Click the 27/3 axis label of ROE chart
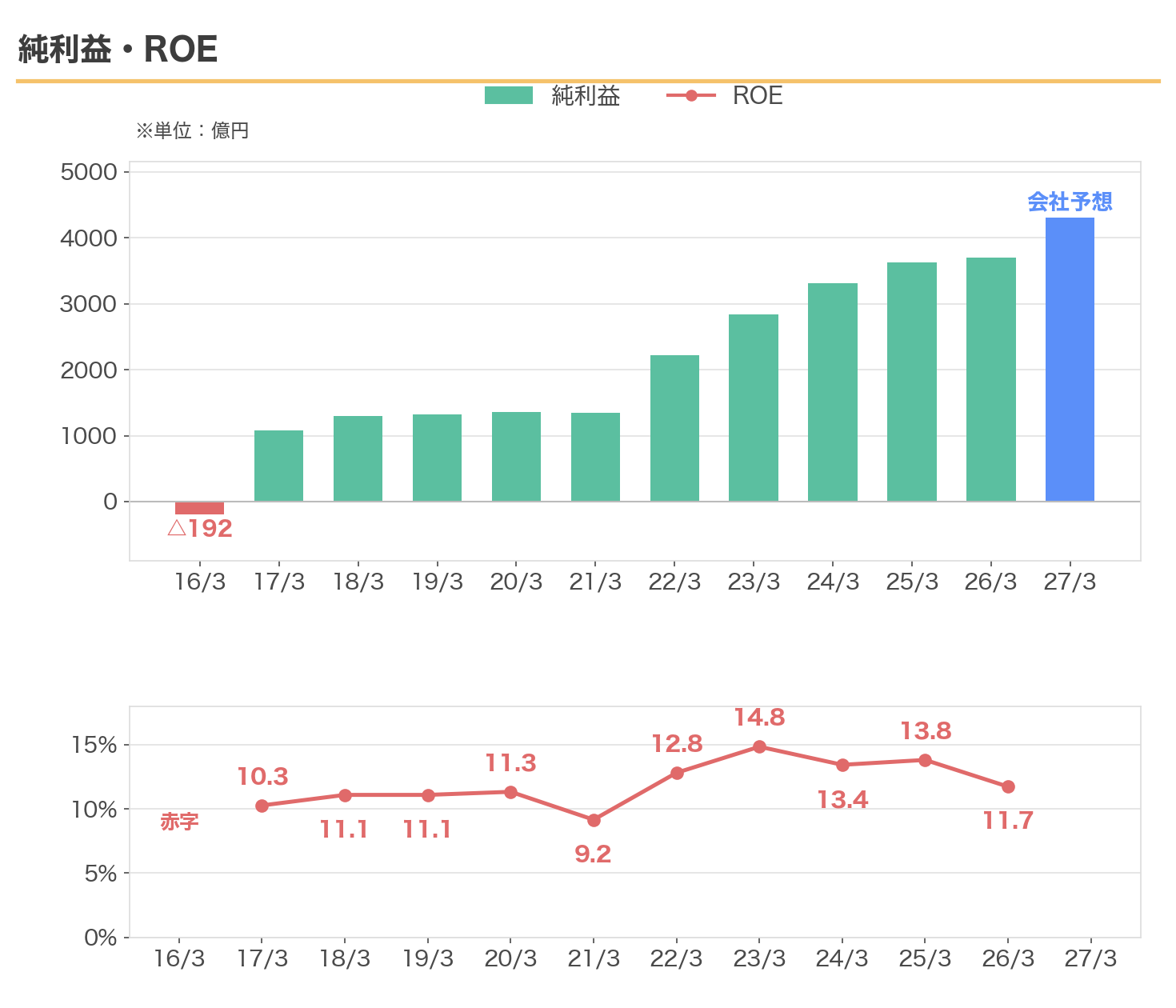This screenshot has width=1176, height=1008. click(x=1090, y=958)
